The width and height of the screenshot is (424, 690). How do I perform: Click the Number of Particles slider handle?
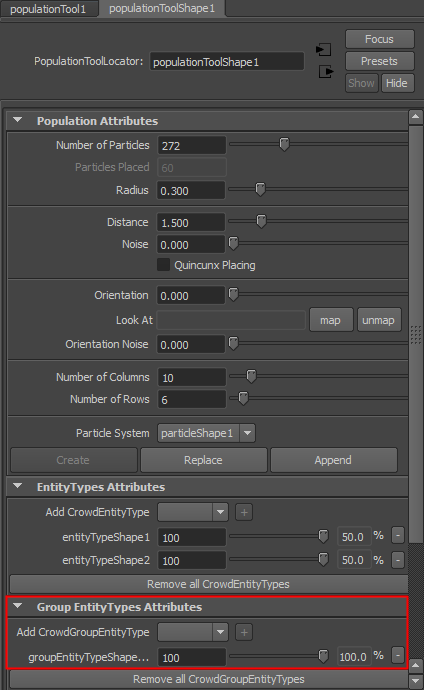coord(285,144)
